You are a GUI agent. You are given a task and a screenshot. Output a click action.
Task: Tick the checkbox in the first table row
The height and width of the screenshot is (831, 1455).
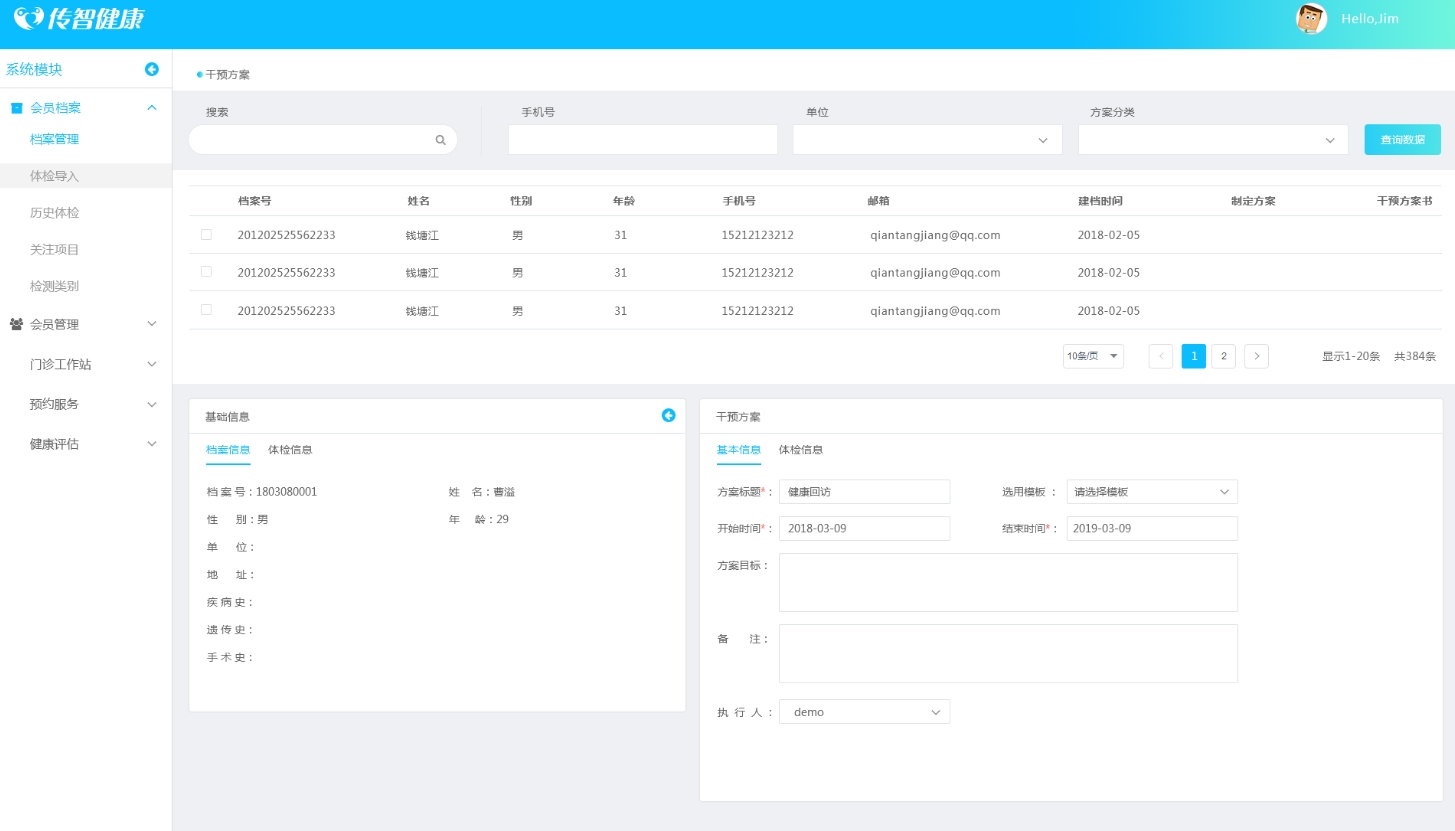tap(206, 234)
